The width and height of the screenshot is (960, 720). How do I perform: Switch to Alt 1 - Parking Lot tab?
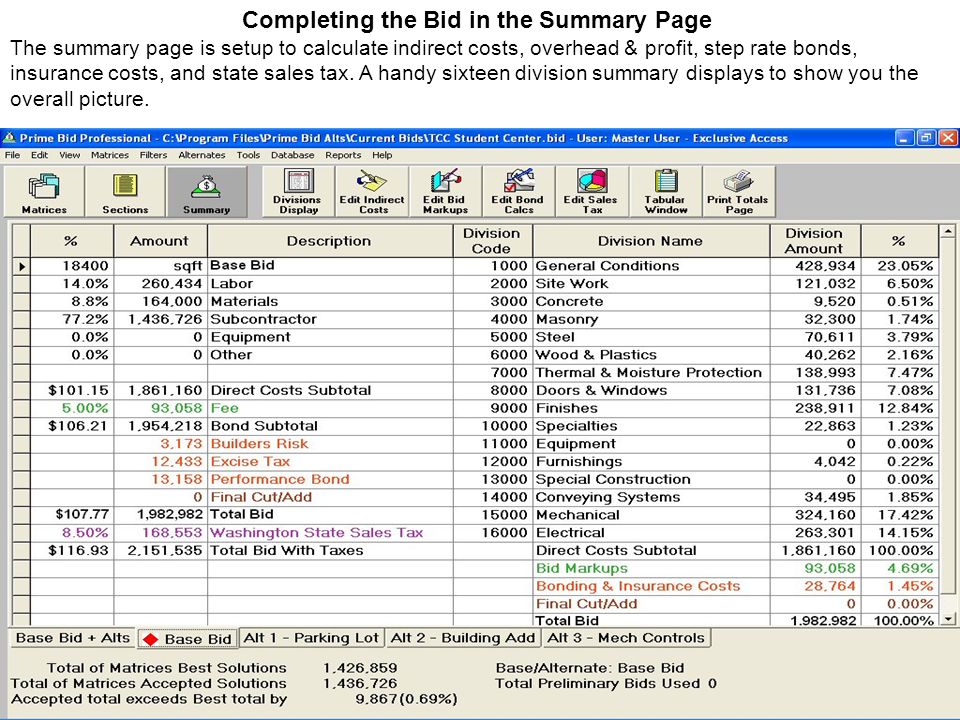pyautogui.click(x=311, y=638)
